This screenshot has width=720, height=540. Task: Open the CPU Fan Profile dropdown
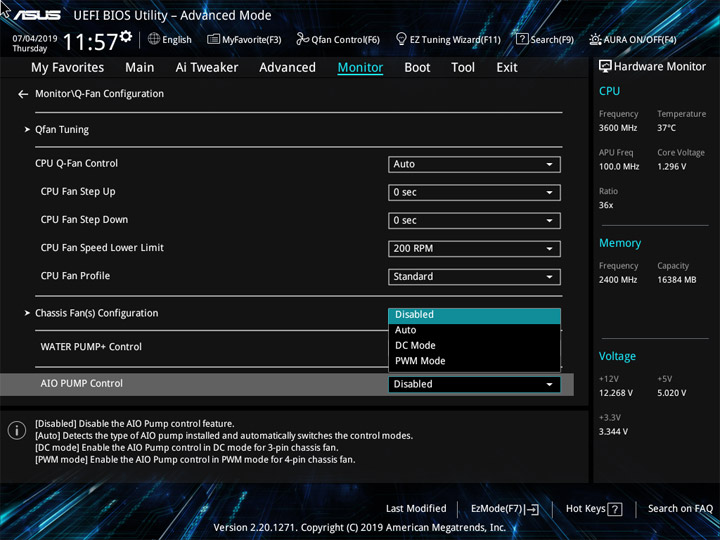(x=474, y=277)
